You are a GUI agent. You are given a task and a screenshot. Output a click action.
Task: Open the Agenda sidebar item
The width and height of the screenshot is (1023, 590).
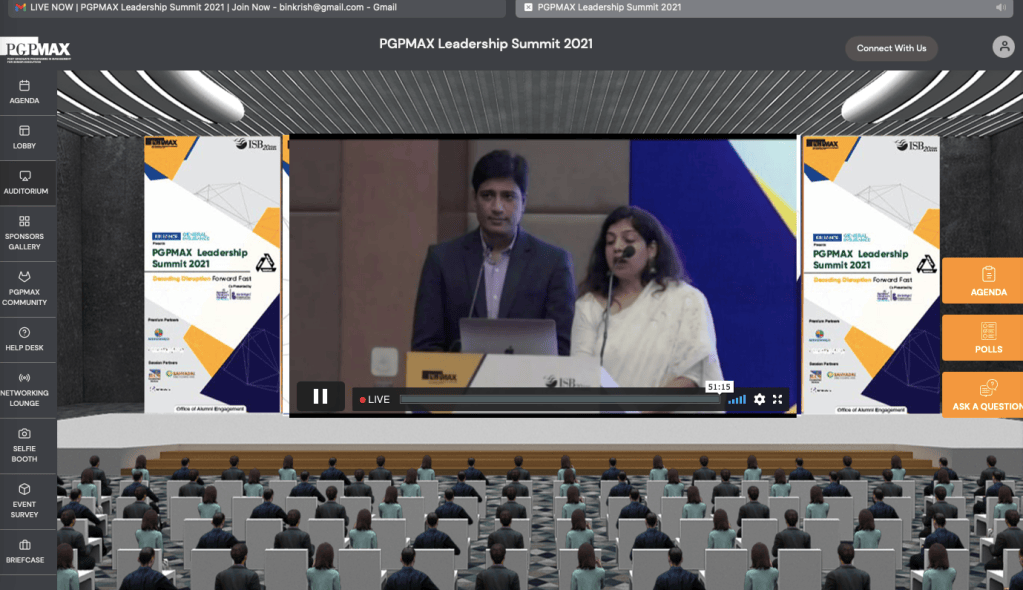click(x=25, y=92)
